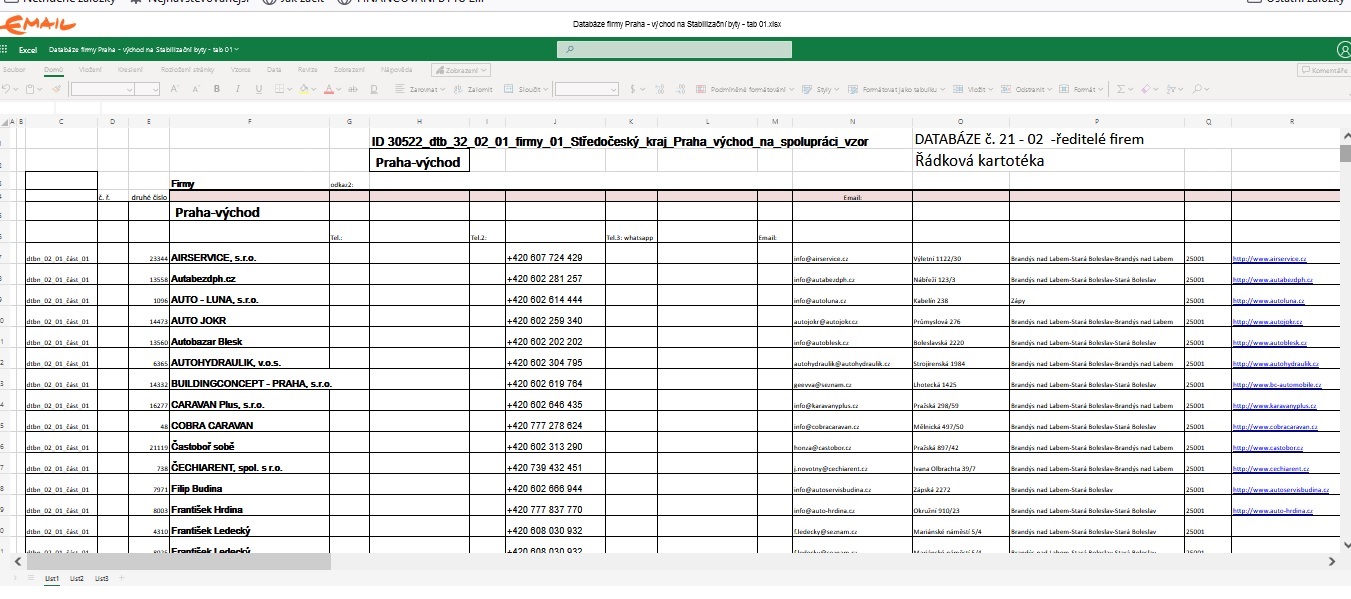Open the font name combo box
This screenshot has height=599, width=1351.
pos(102,89)
